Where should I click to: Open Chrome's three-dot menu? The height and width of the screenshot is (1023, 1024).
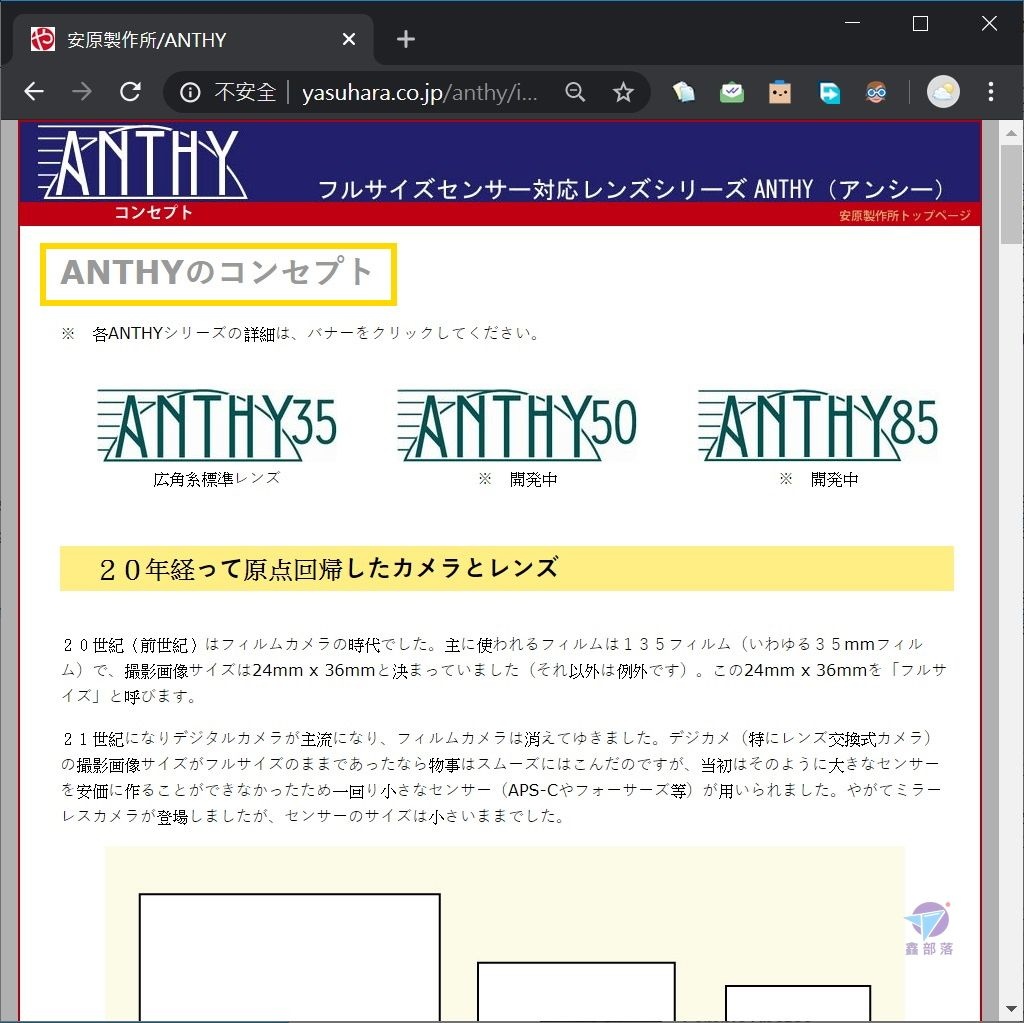pyautogui.click(x=991, y=92)
